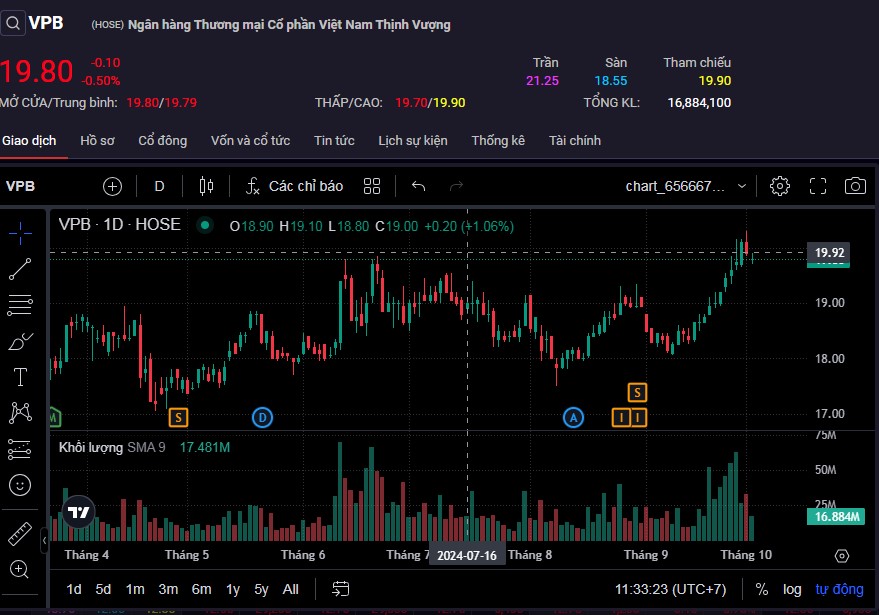Set the time range to 6m
The height and width of the screenshot is (615, 879).
tap(201, 589)
